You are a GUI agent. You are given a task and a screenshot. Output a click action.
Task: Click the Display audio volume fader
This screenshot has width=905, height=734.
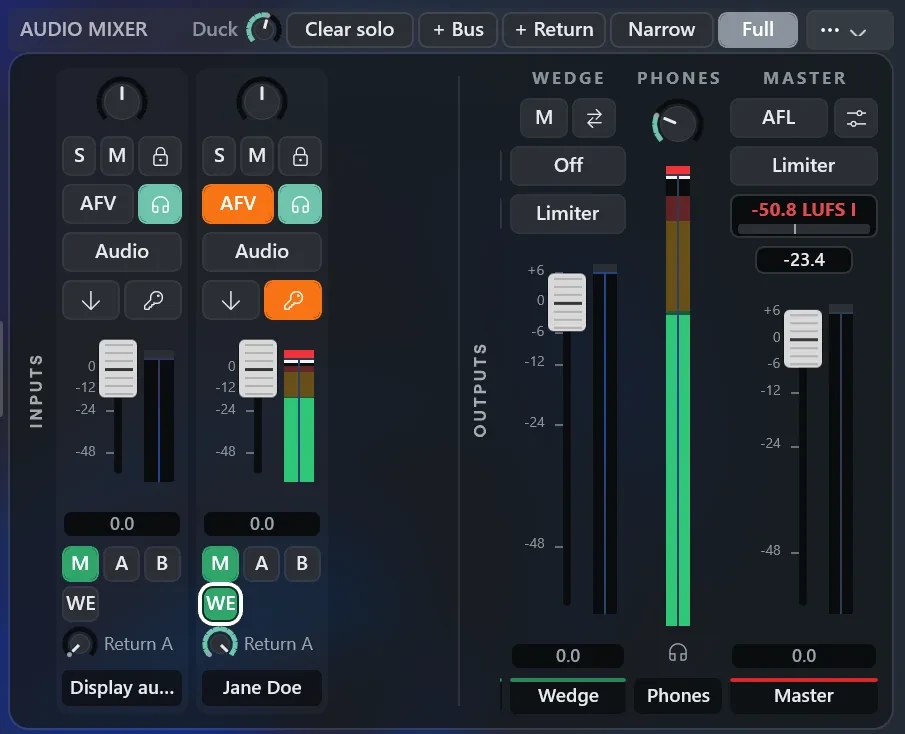coord(118,369)
